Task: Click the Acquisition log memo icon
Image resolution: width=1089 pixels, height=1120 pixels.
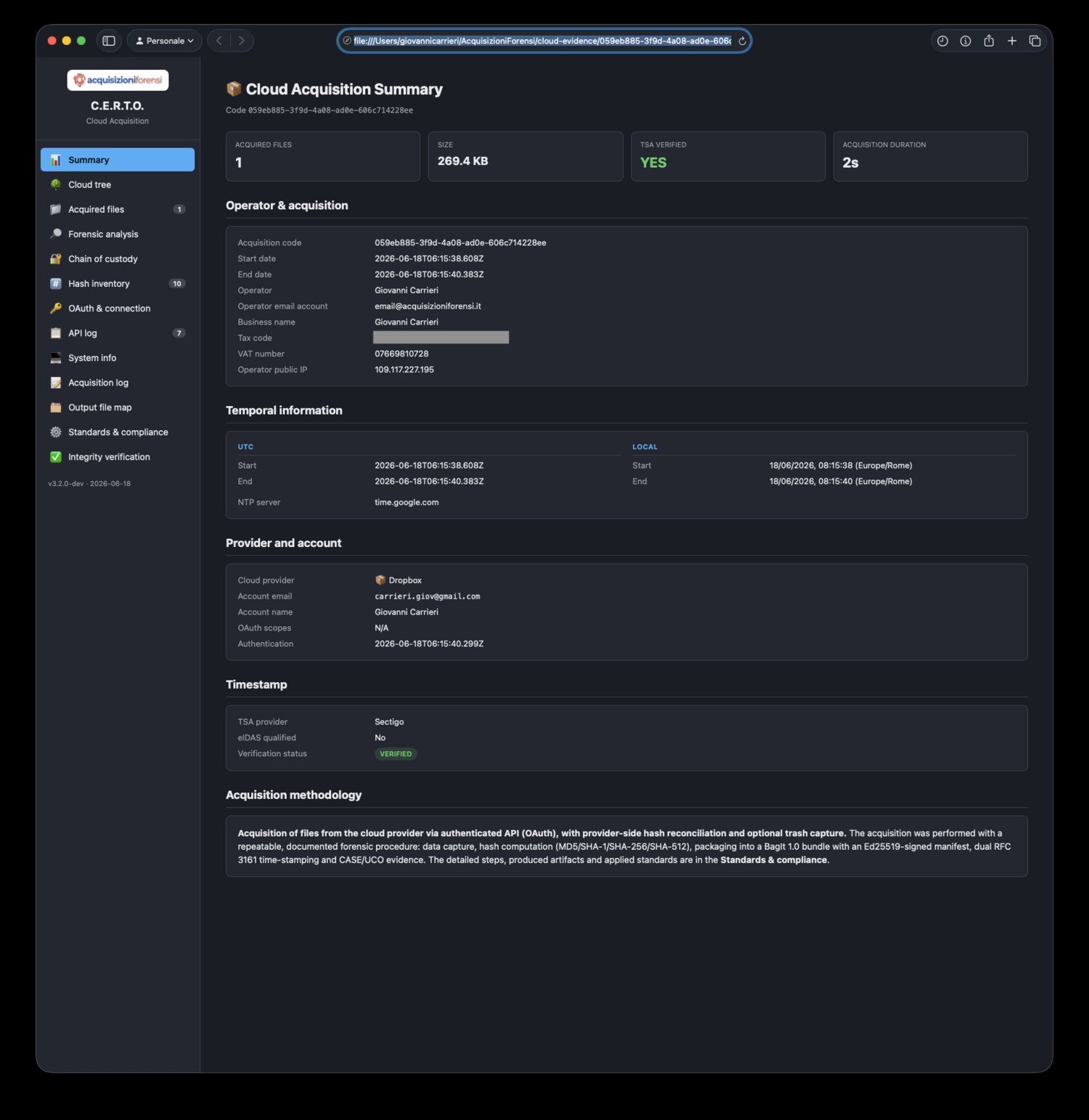Action: [x=55, y=382]
